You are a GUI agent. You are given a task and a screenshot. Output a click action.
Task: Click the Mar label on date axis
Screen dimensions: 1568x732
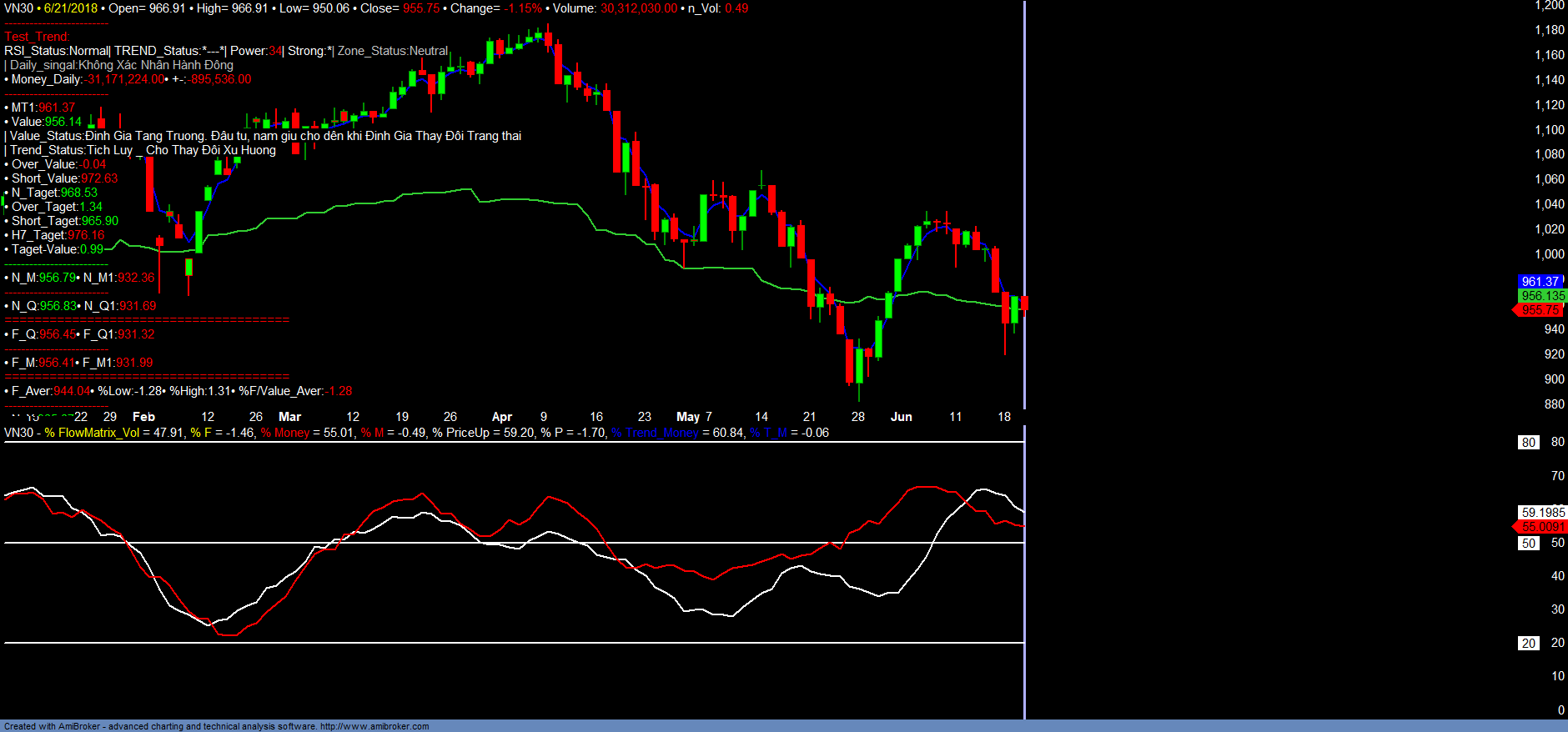[289, 417]
